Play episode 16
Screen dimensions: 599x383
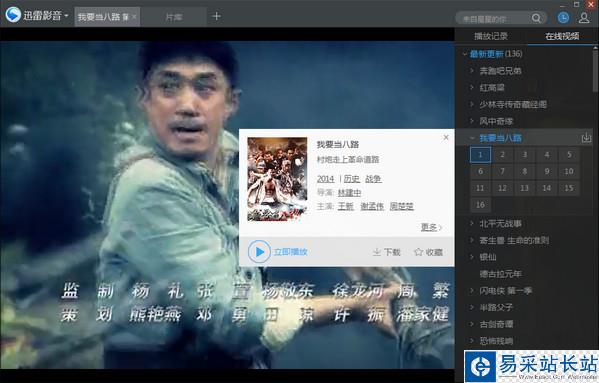(x=480, y=205)
